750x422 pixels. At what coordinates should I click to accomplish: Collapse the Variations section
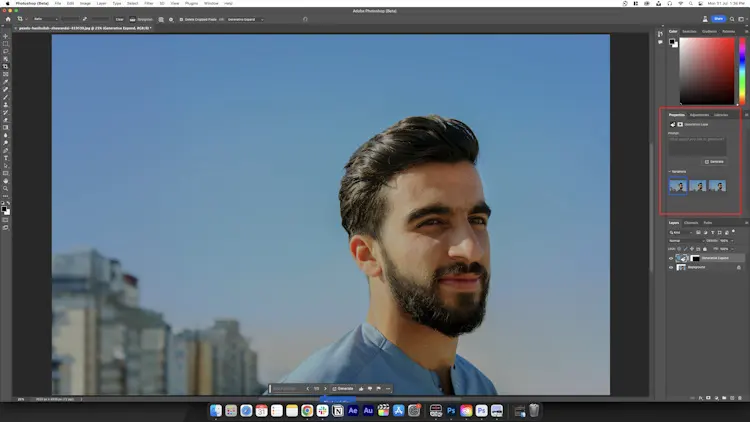[x=670, y=171]
